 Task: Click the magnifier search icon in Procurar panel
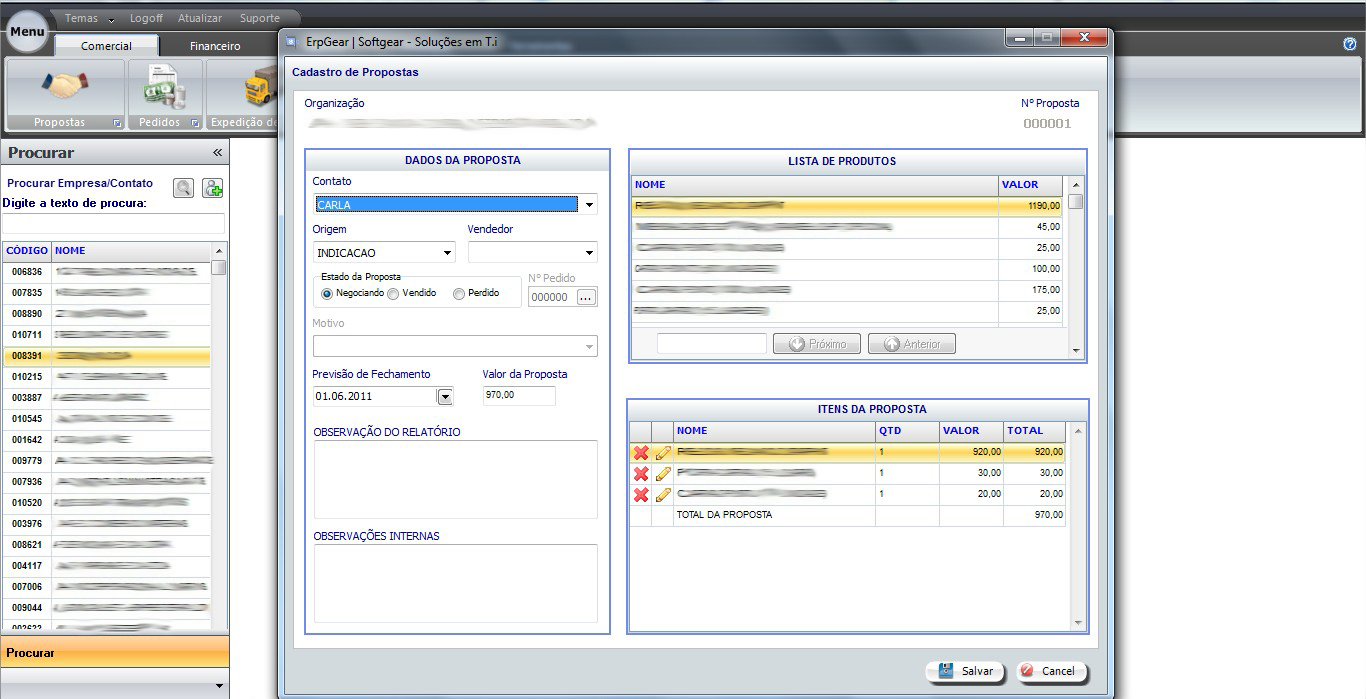pos(183,188)
